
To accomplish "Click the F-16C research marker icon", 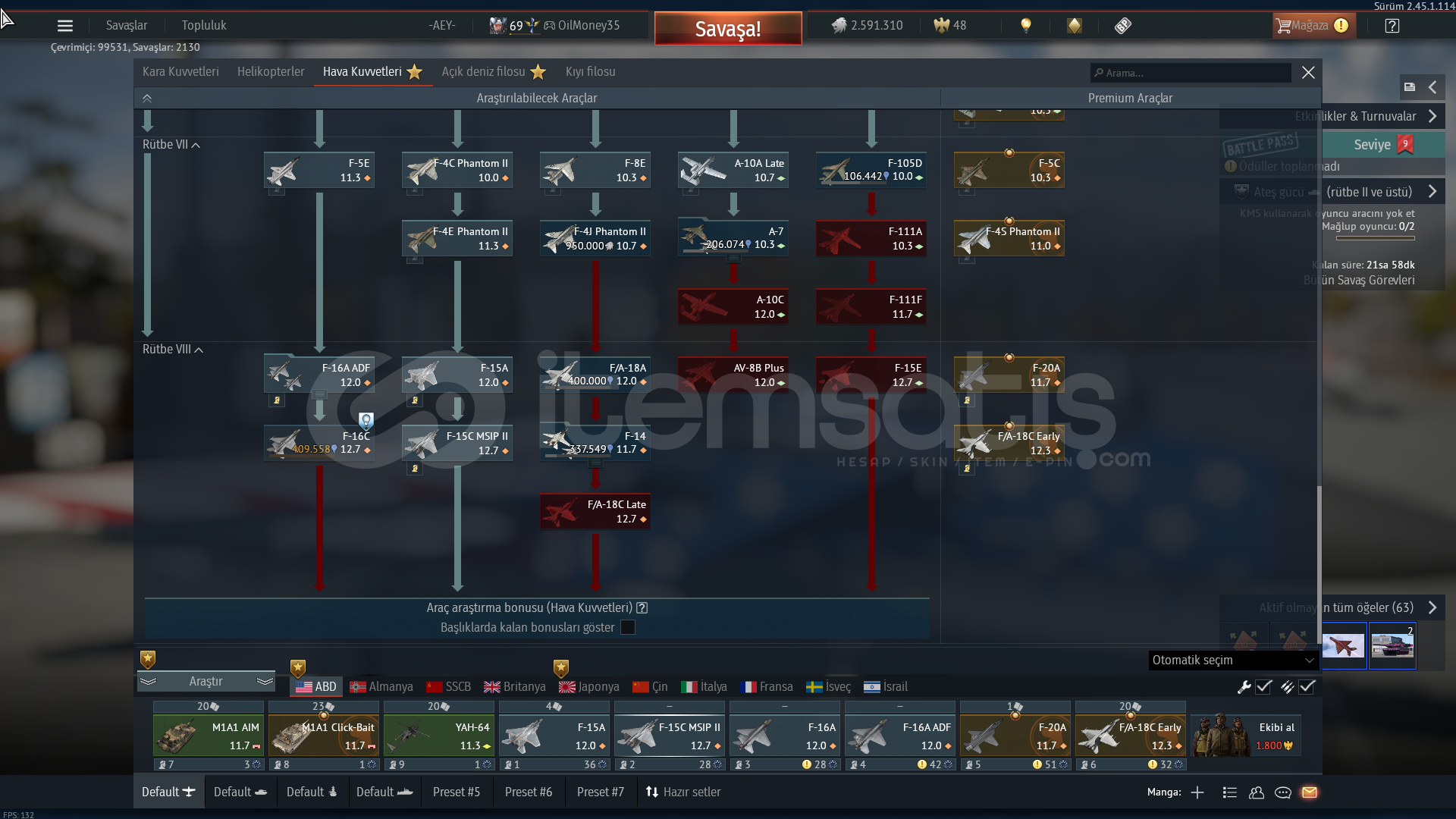I will (x=366, y=421).
